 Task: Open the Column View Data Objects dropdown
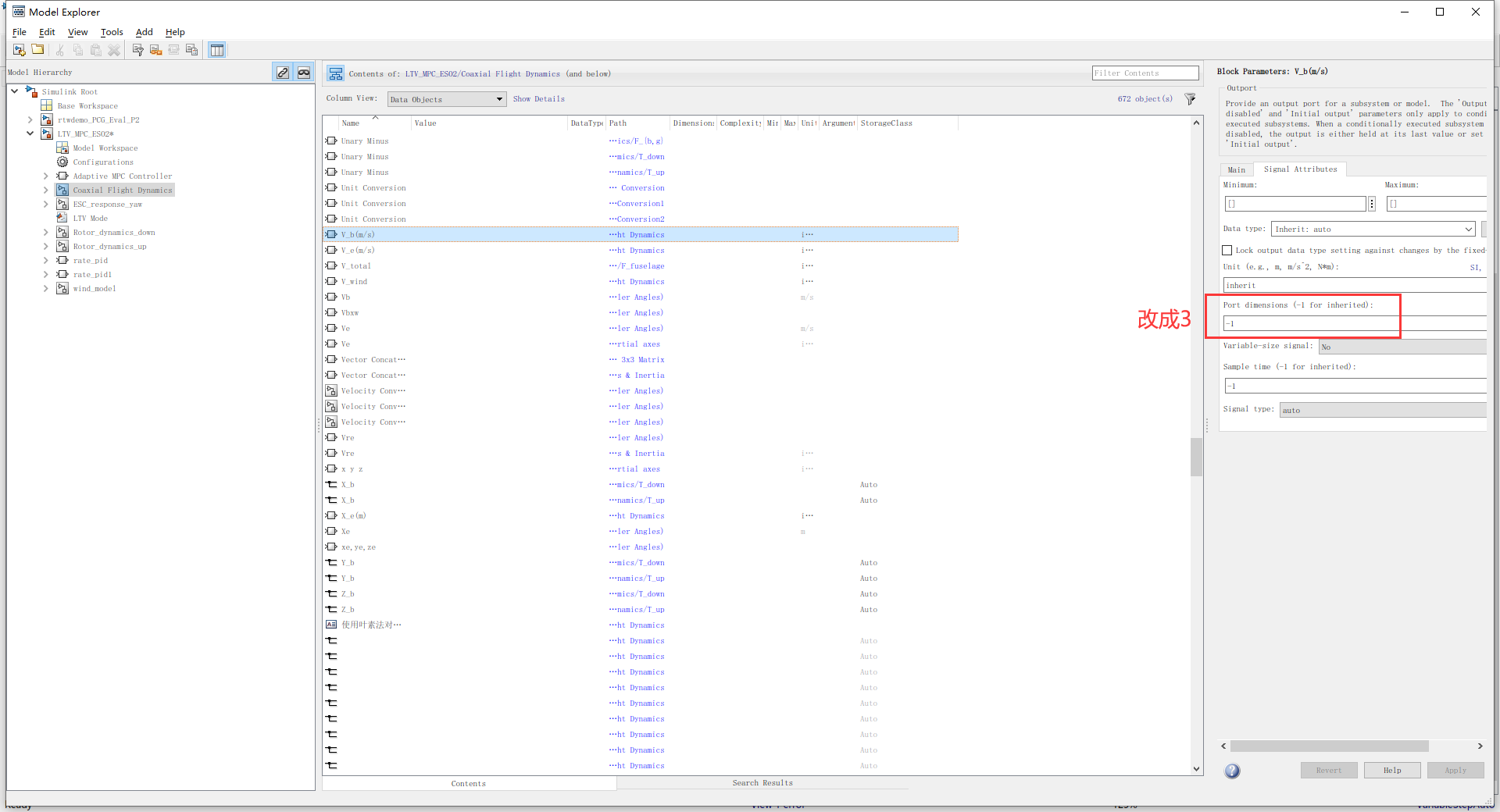click(447, 99)
